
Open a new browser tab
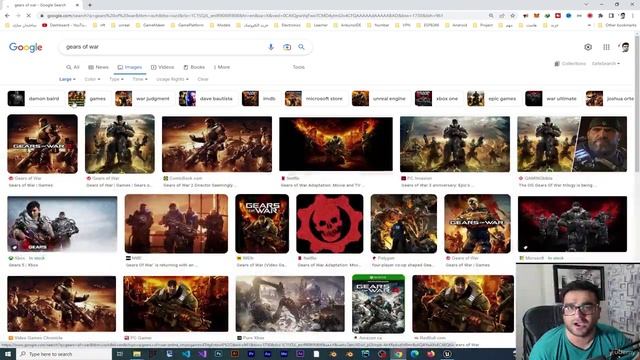(90, 5)
